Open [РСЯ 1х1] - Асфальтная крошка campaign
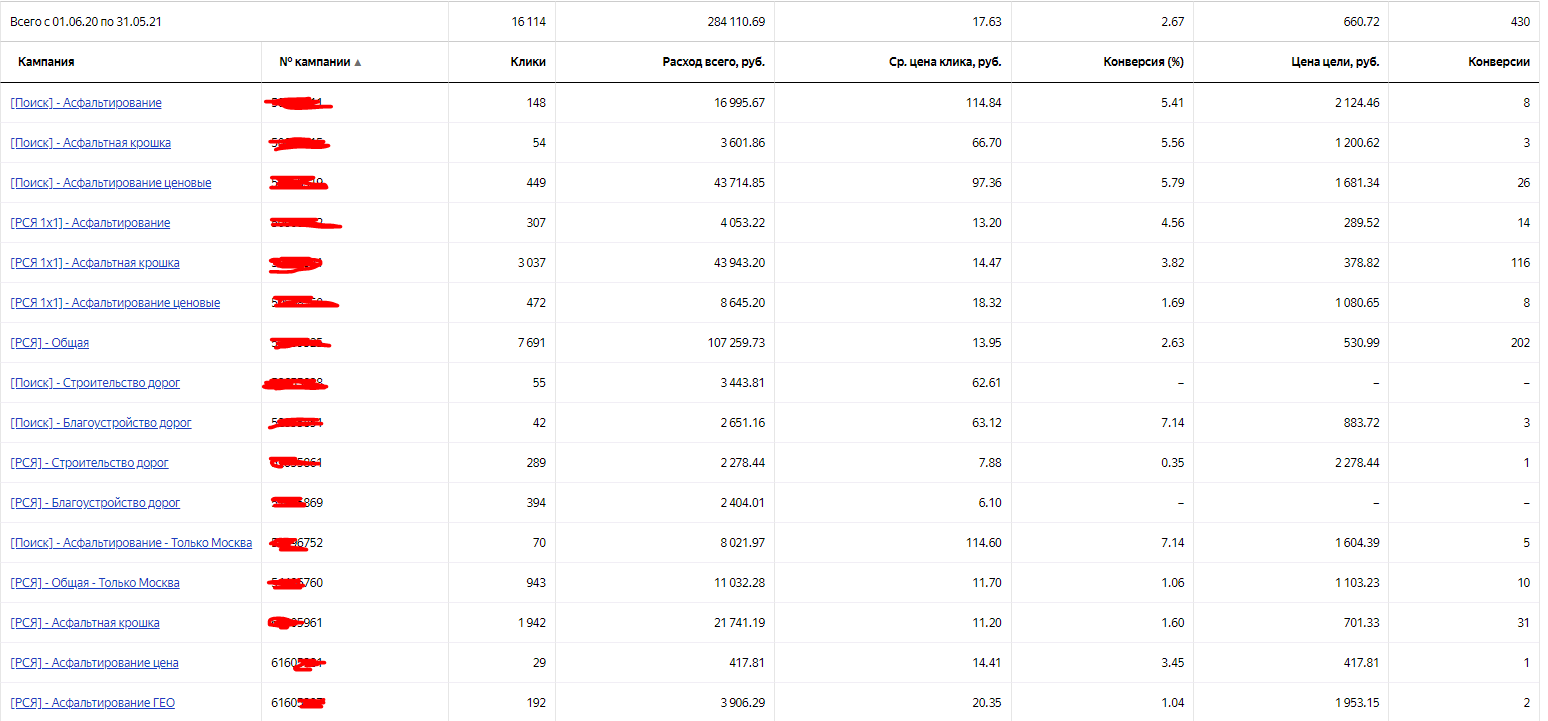The width and height of the screenshot is (1548, 721). pos(95,263)
